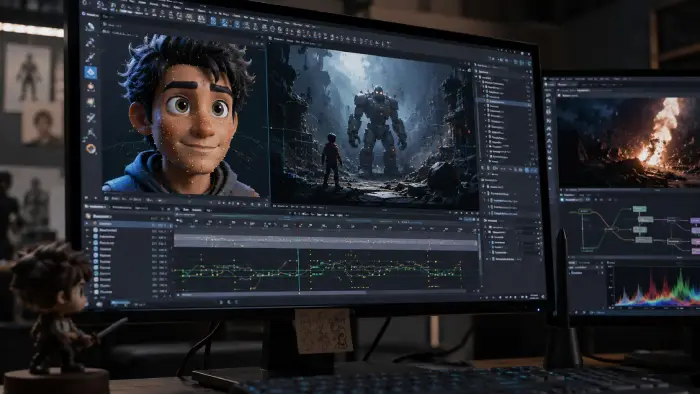Select the lower teal node in second monitor's node graph
Viewport: 700px width, 394px height.
click(640, 229)
